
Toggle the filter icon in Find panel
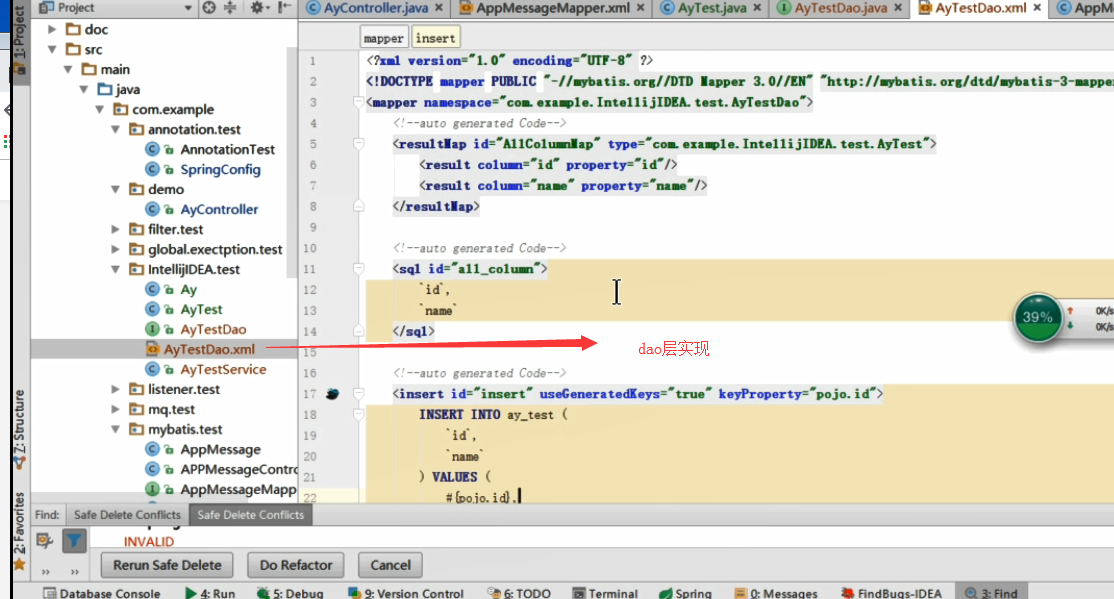coord(74,541)
